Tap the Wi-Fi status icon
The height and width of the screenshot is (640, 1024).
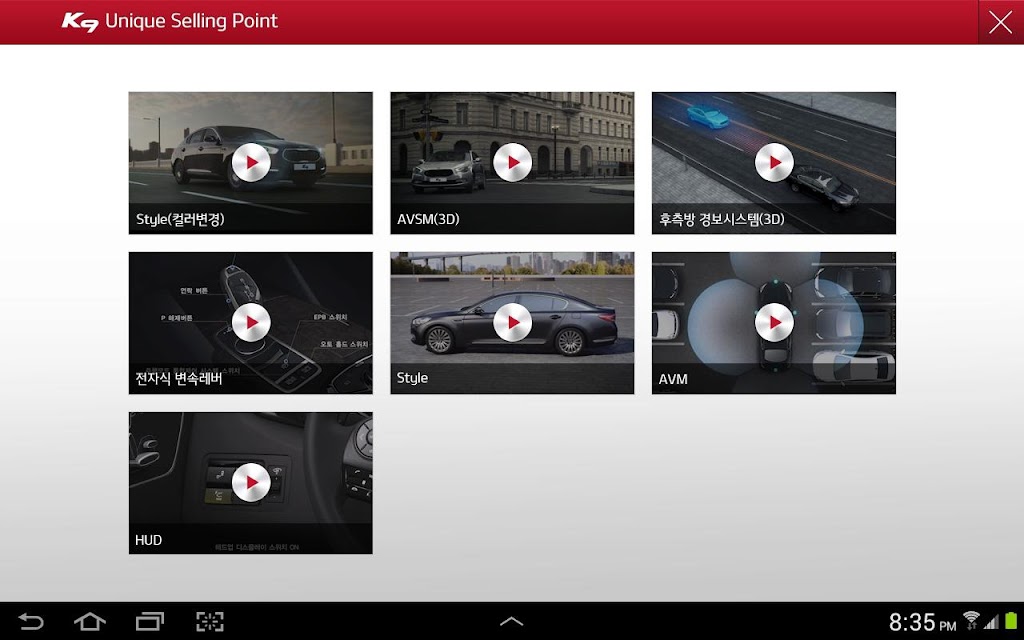pyautogui.click(x=971, y=620)
